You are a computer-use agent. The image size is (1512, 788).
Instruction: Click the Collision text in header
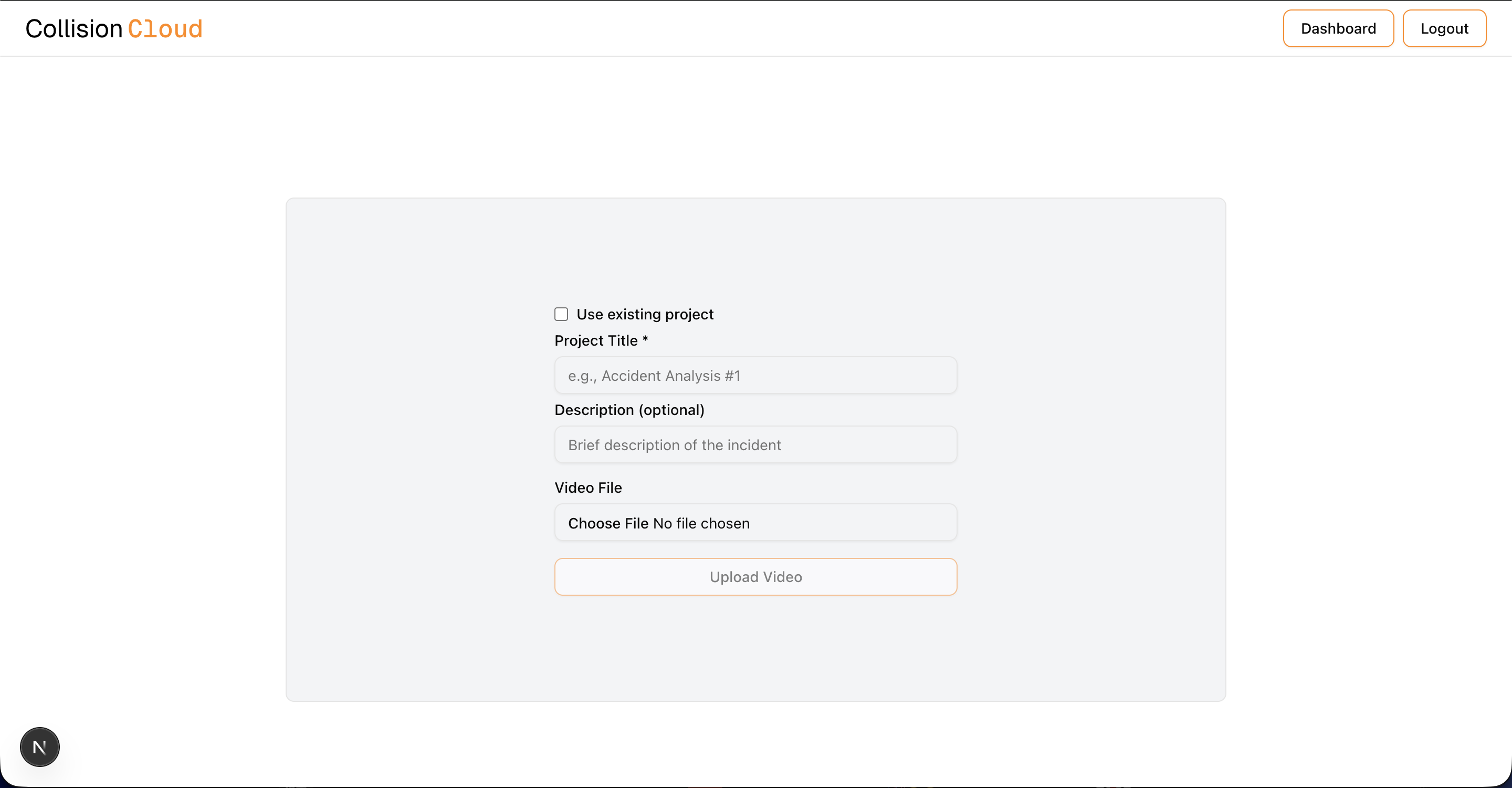[74, 29]
